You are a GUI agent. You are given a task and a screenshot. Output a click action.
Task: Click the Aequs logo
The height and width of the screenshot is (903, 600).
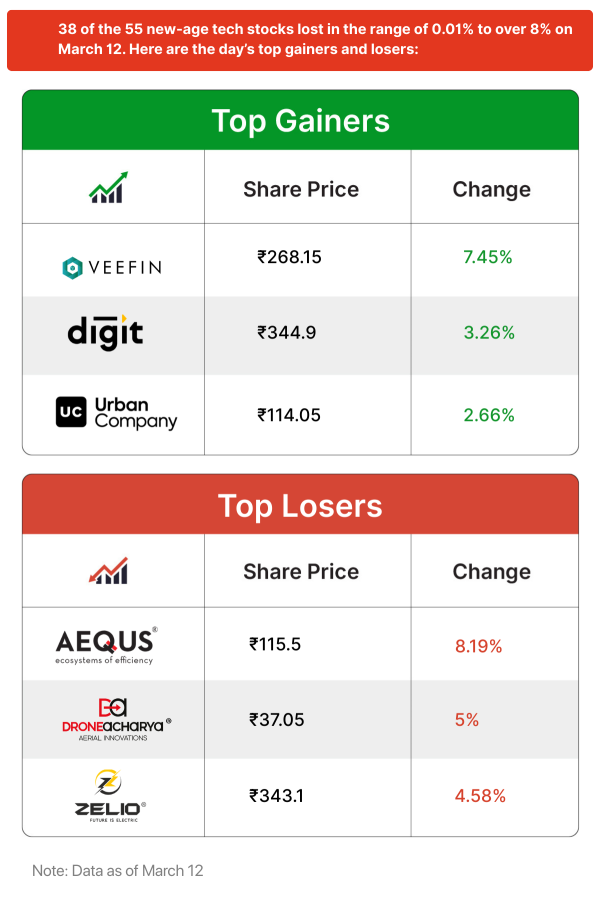105,646
